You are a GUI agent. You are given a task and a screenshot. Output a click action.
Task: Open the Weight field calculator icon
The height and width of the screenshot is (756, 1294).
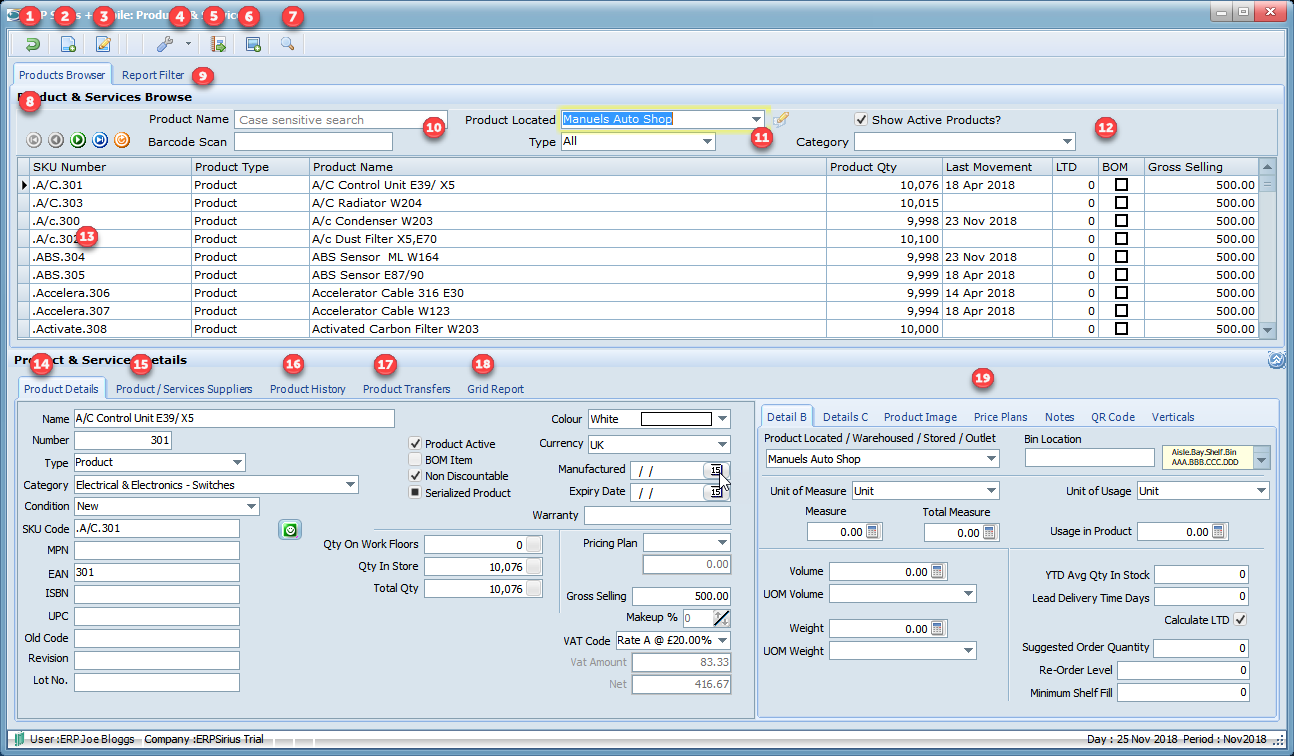coord(938,628)
